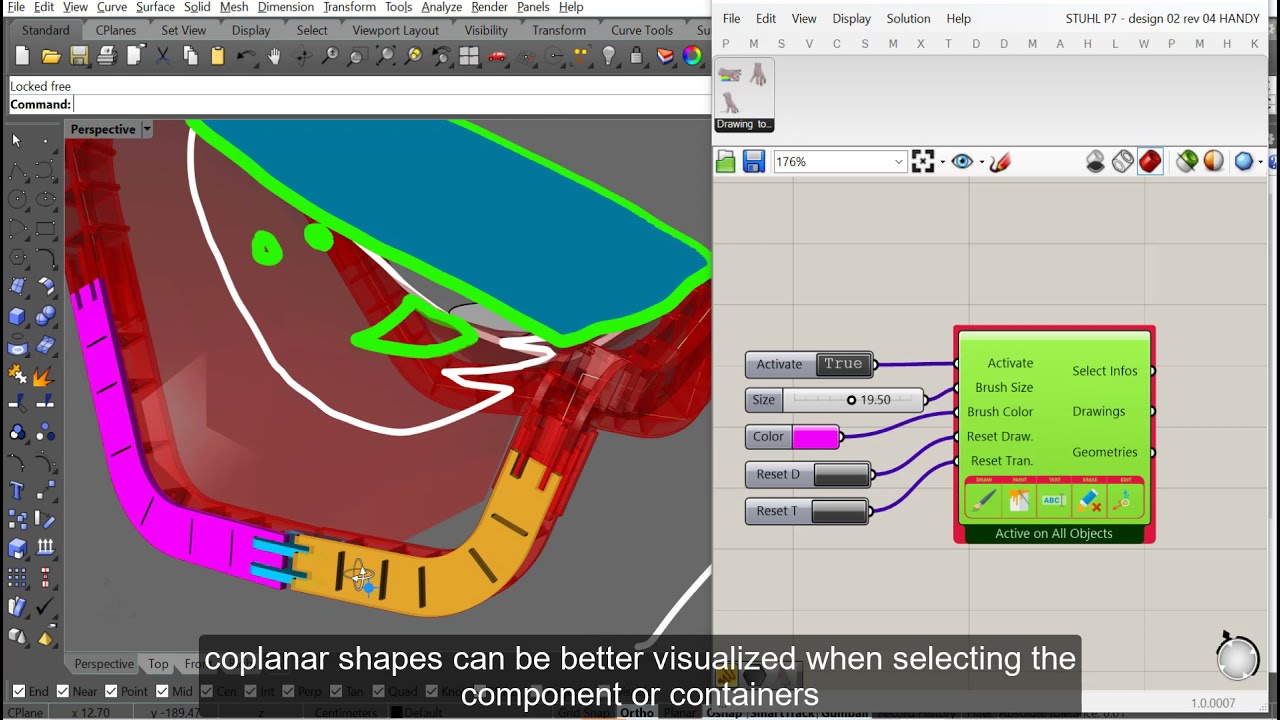Open the Grasshopper Solution menu
1280x720 pixels.
908,18
